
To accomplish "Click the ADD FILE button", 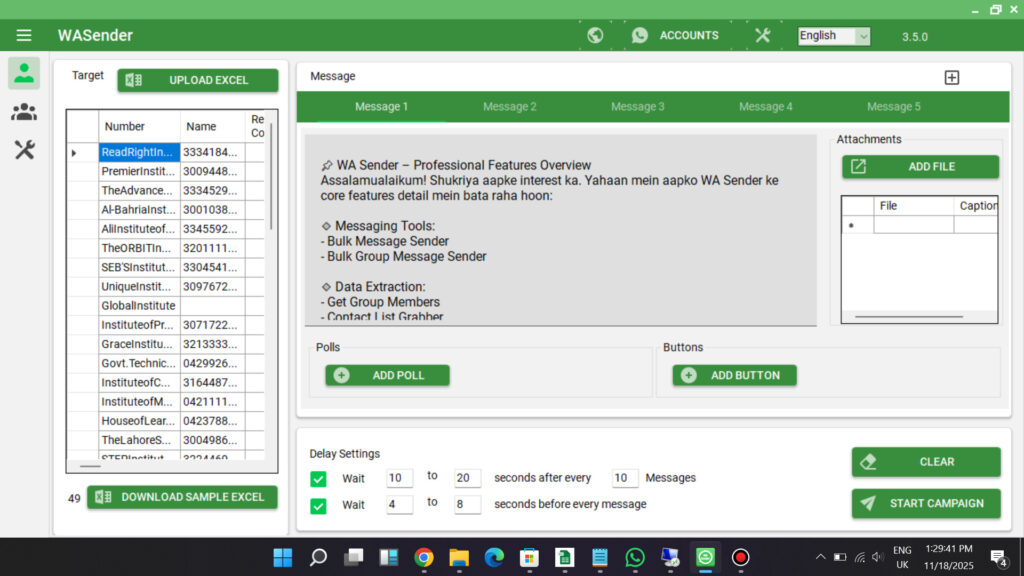I will coord(920,167).
